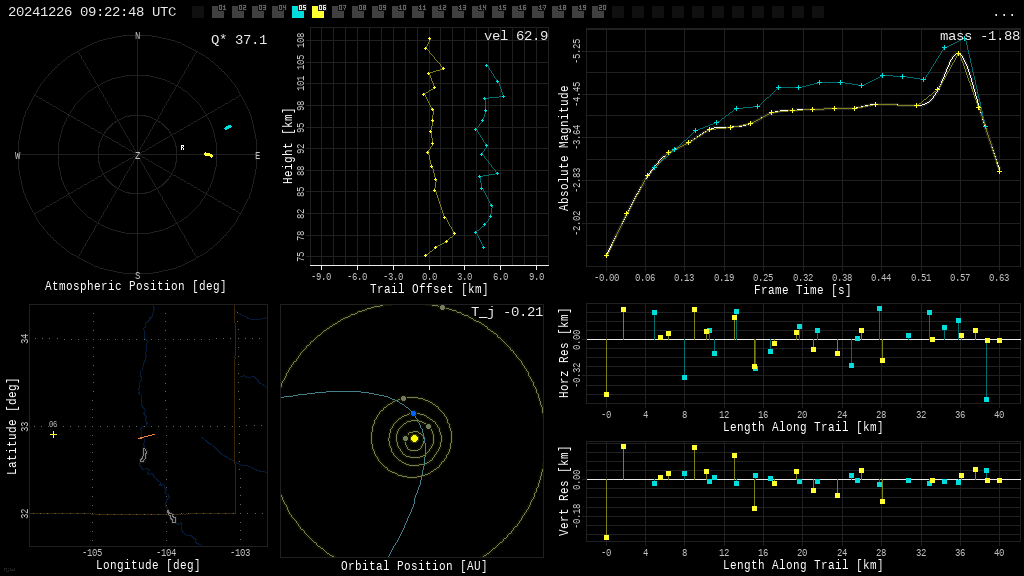This screenshot has width=1024, height=576.
Task: Enable the station 01 box
Action: (x=218, y=12)
